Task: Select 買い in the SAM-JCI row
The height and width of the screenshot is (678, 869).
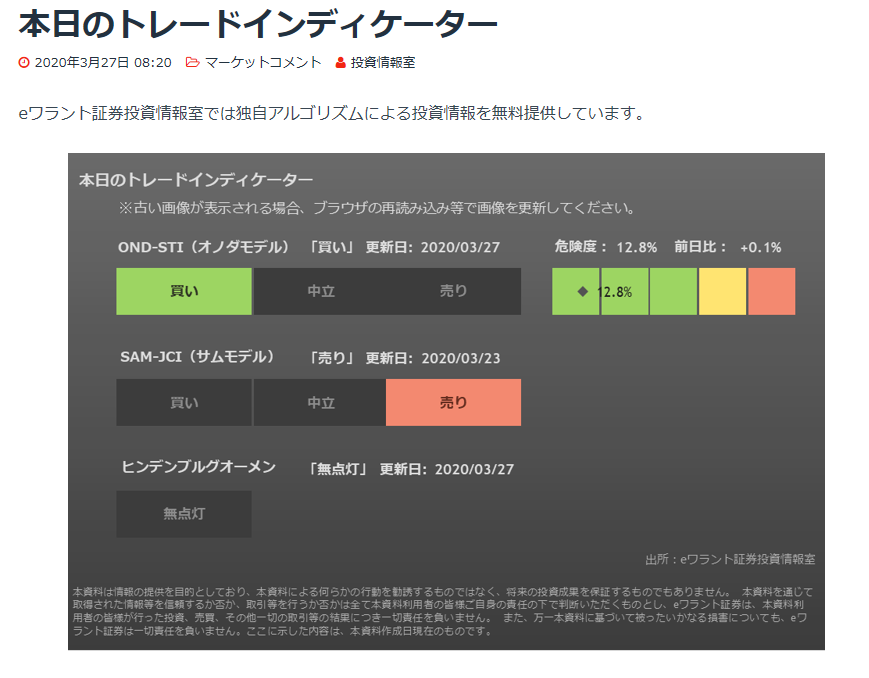Action: (184, 403)
